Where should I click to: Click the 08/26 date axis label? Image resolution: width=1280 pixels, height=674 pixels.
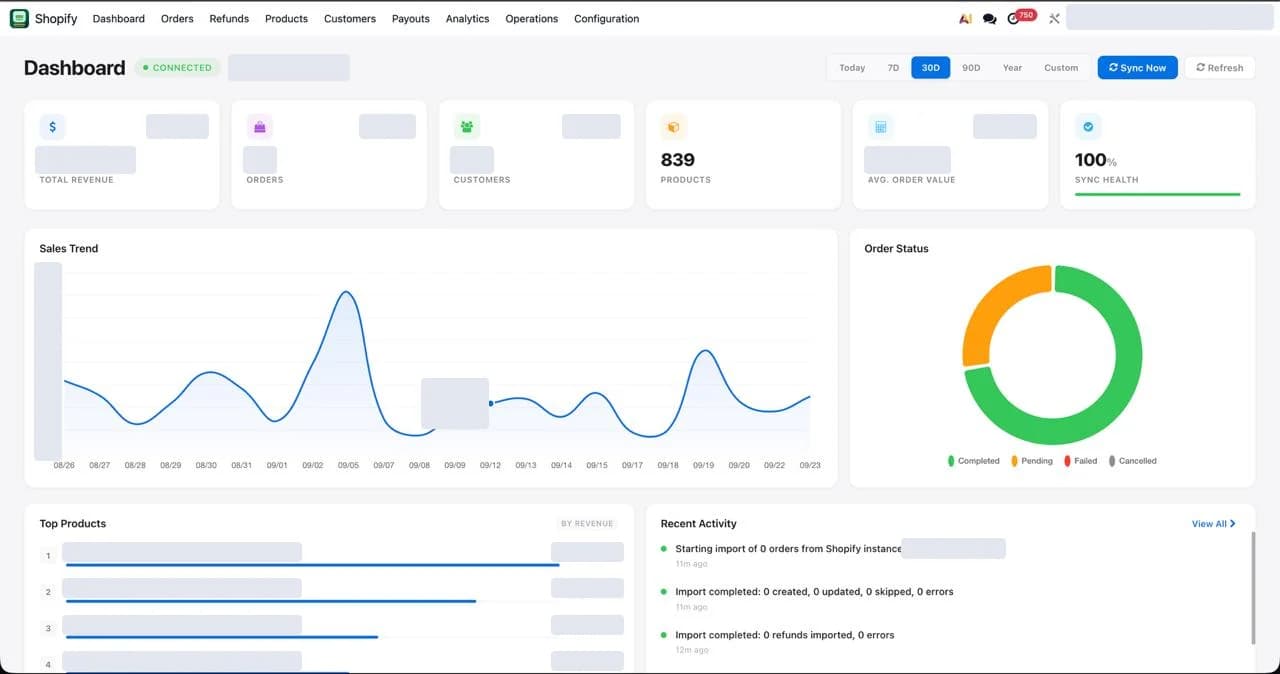click(64, 466)
